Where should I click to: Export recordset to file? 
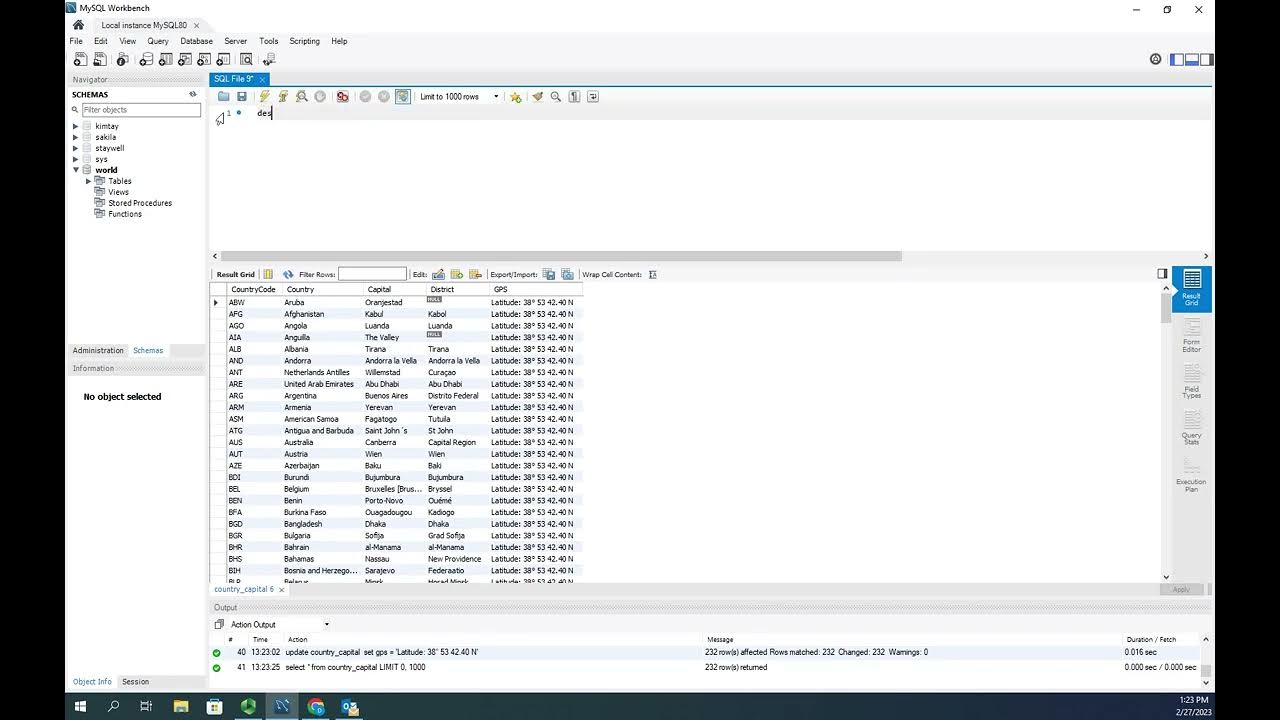coord(549,274)
